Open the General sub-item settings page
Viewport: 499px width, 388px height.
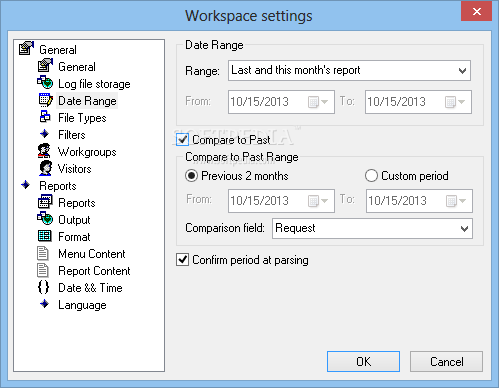pyautogui.click(x=77, y=67)
